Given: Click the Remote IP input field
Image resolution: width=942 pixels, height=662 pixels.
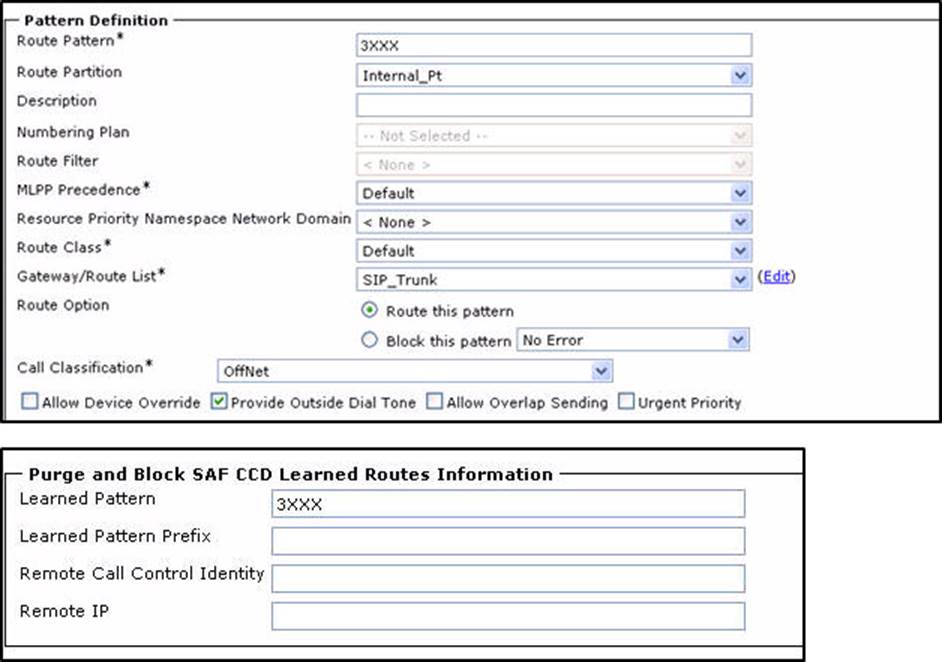Looking at the screenshot, I should pos(507,615).
